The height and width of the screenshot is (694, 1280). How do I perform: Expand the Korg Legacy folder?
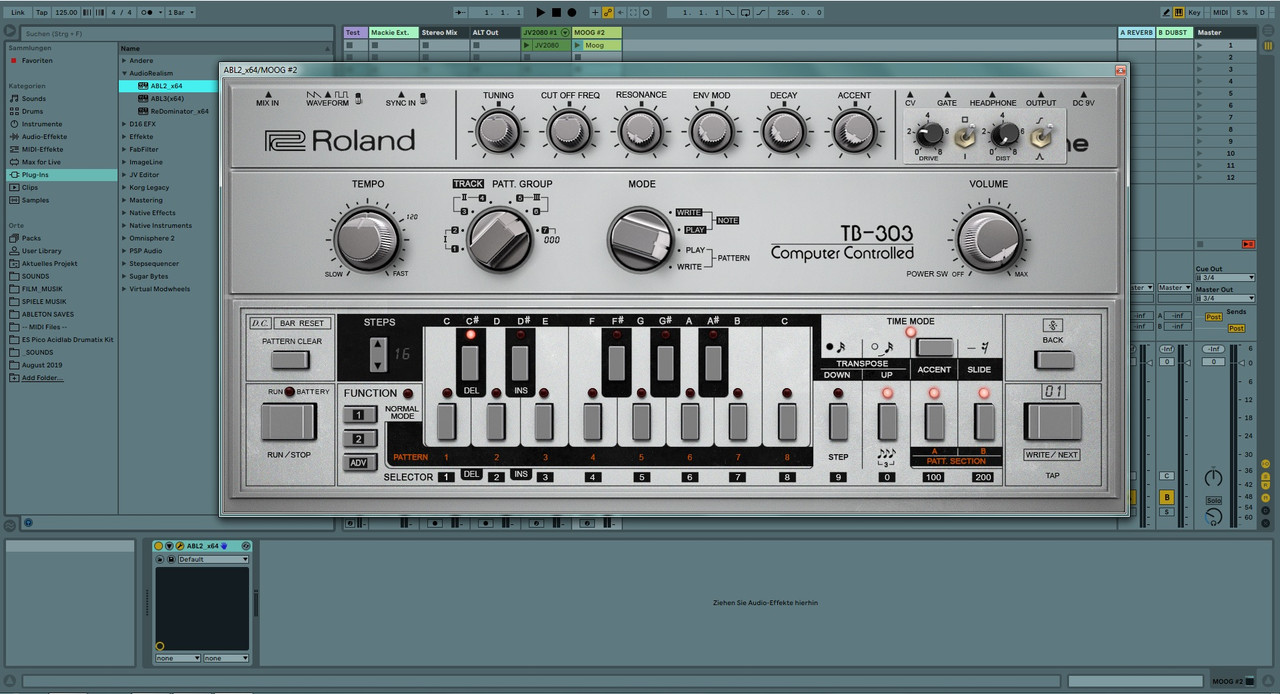(125, 187)
